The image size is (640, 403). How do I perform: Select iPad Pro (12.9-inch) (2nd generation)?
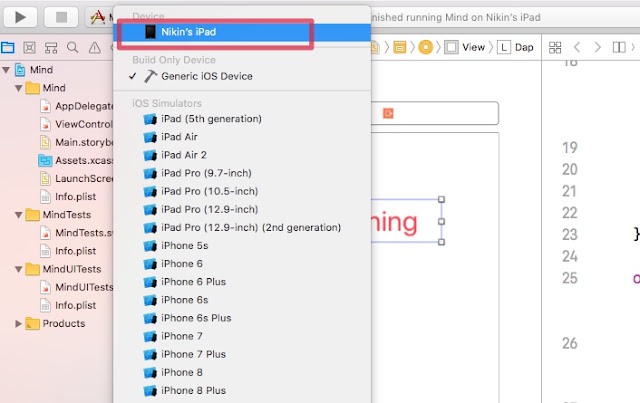[242, 227]
